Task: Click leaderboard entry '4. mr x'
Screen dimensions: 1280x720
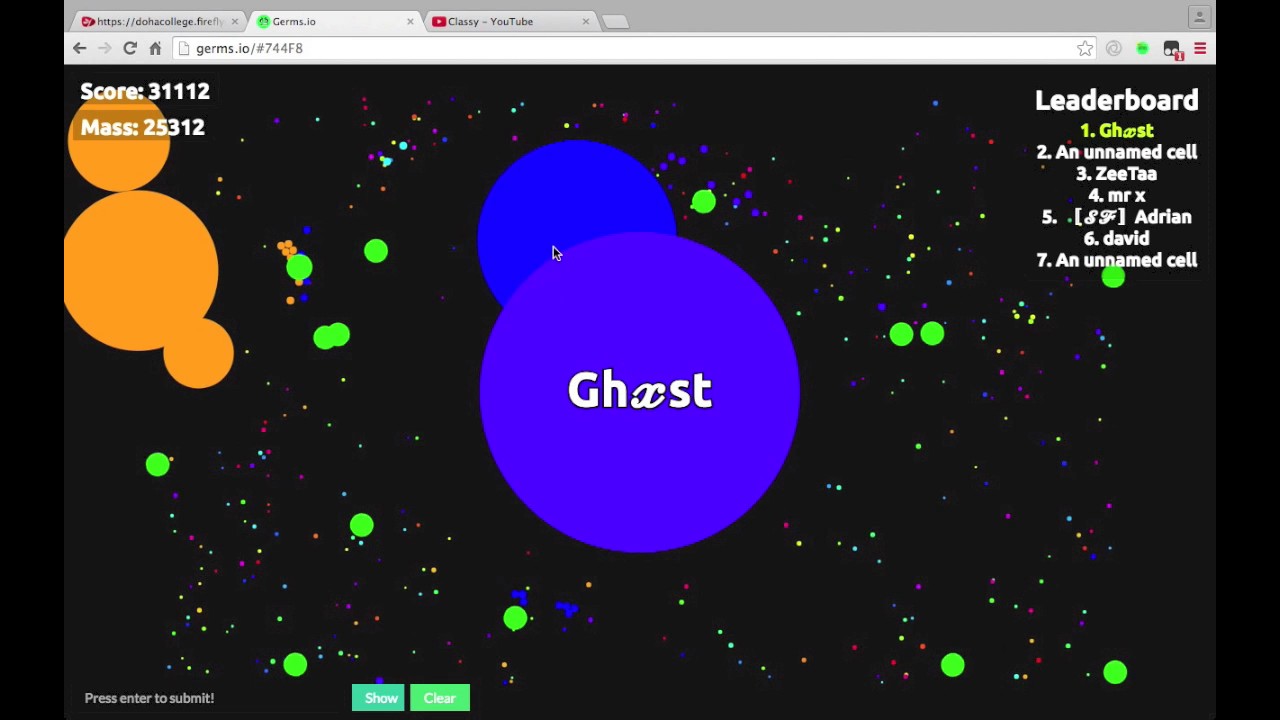Action: coord(1116,196)
